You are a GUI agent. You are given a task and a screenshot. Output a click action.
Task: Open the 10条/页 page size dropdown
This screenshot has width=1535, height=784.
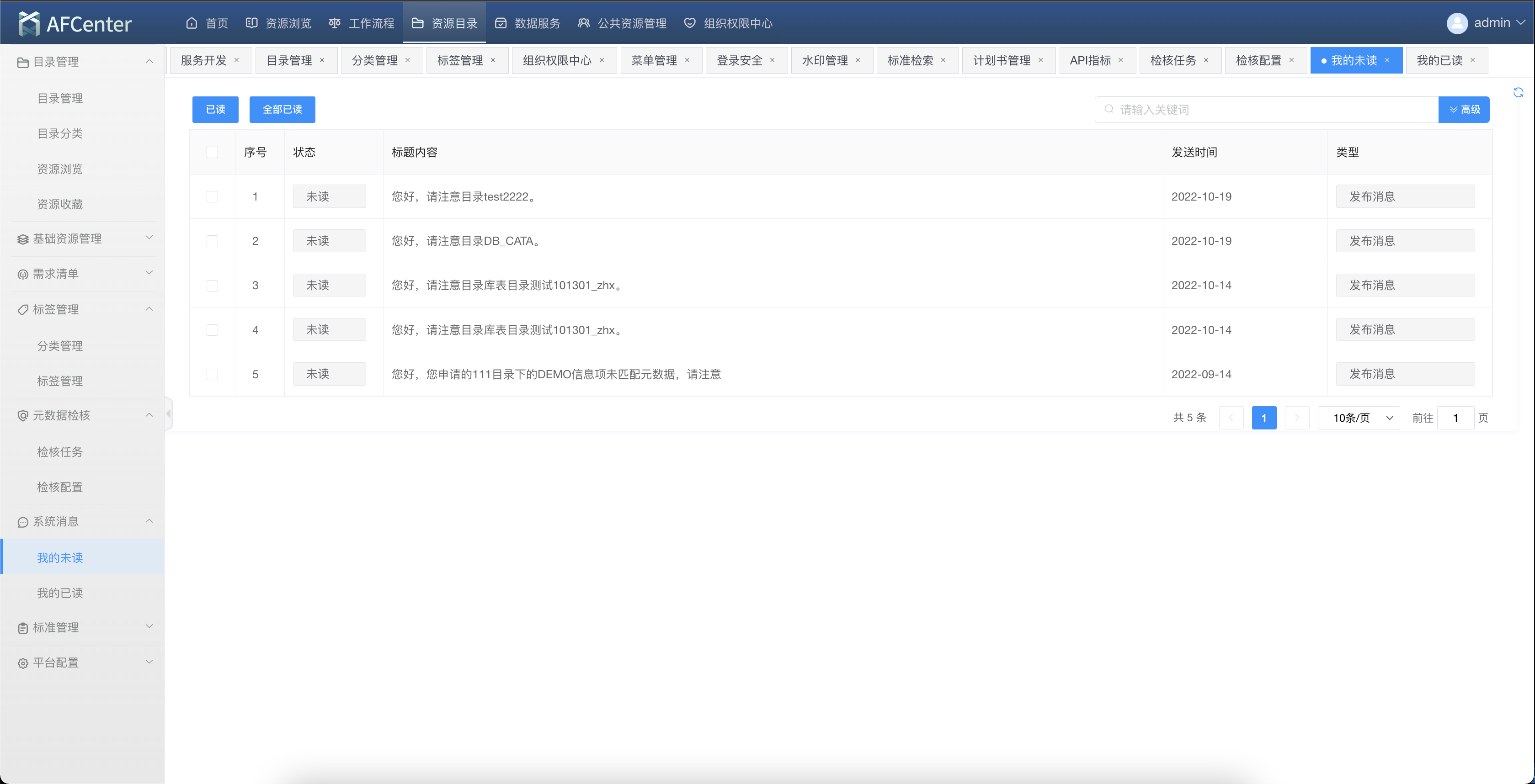pyautogui.click(x=1359, y=418)
